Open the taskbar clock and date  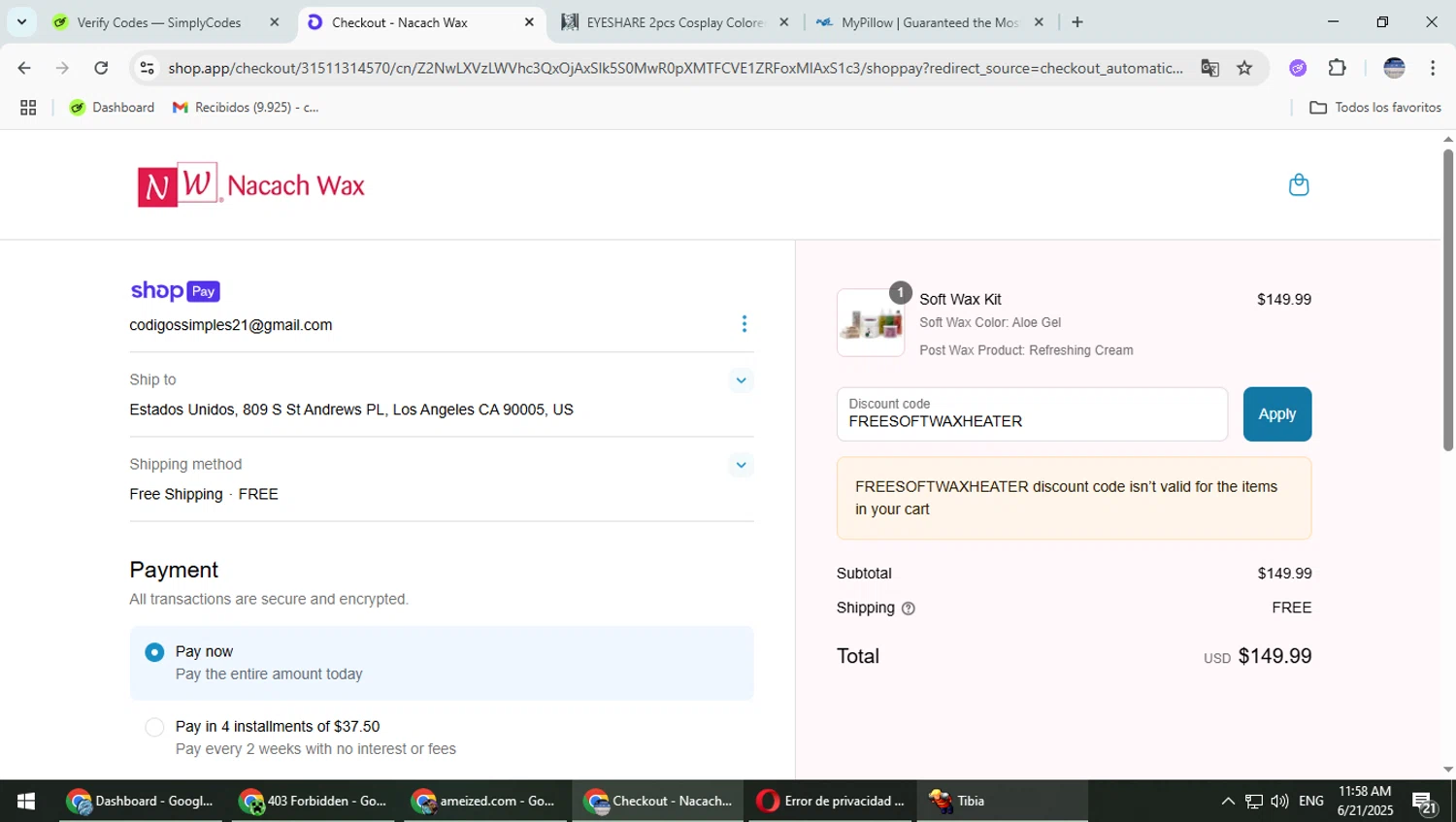pyautogui.click(x=1365, y=801)
